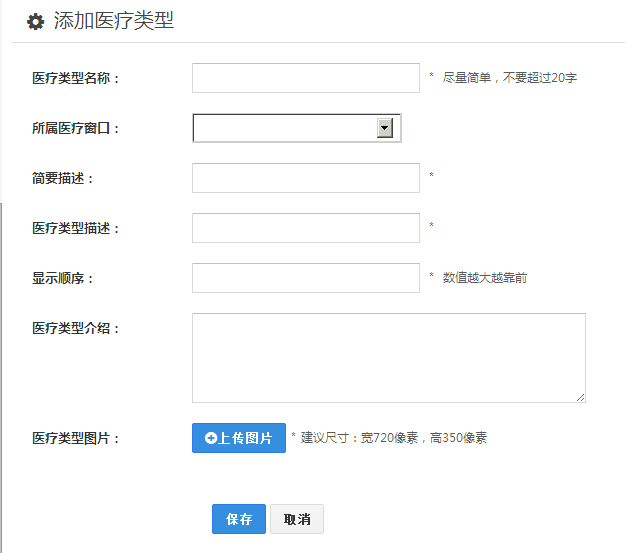The width and height of the screenshot is (625, 553).
Task: Click the 医疗类型描述 label text
Action: pyautogui.click(x=76, y=228)
